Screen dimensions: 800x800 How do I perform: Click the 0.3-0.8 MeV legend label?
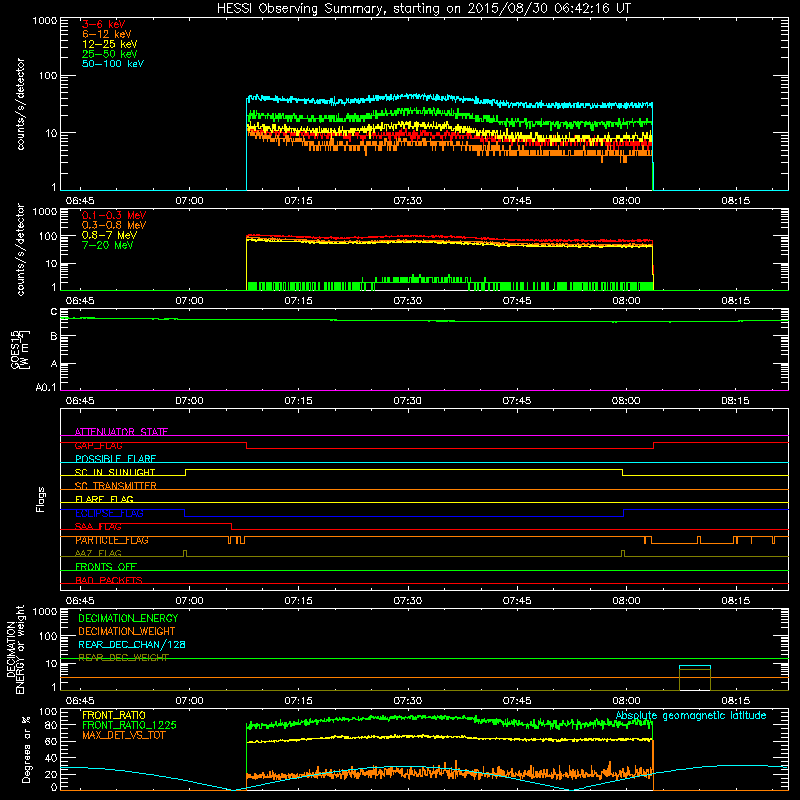(114, 225)
